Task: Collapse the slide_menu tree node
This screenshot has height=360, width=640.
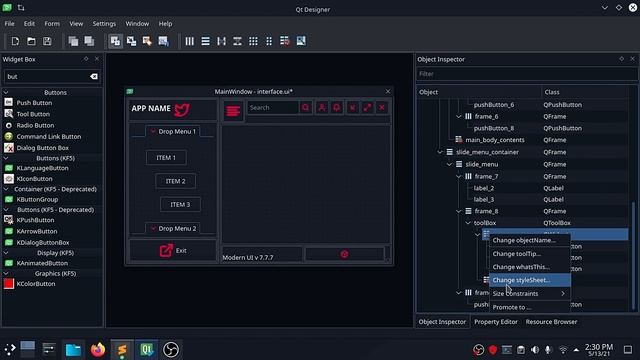Action: (449, 164)
